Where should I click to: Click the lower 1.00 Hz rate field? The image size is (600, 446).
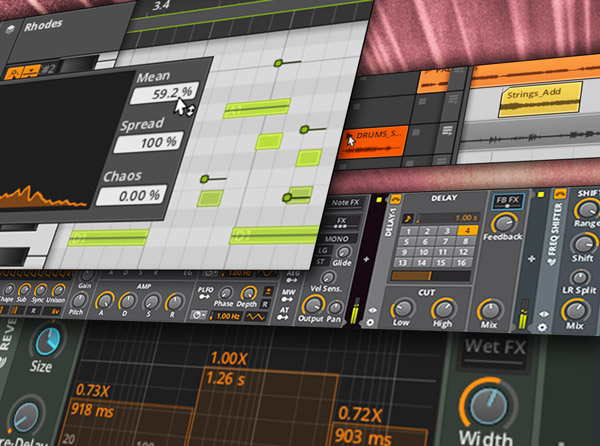point(226,316)
